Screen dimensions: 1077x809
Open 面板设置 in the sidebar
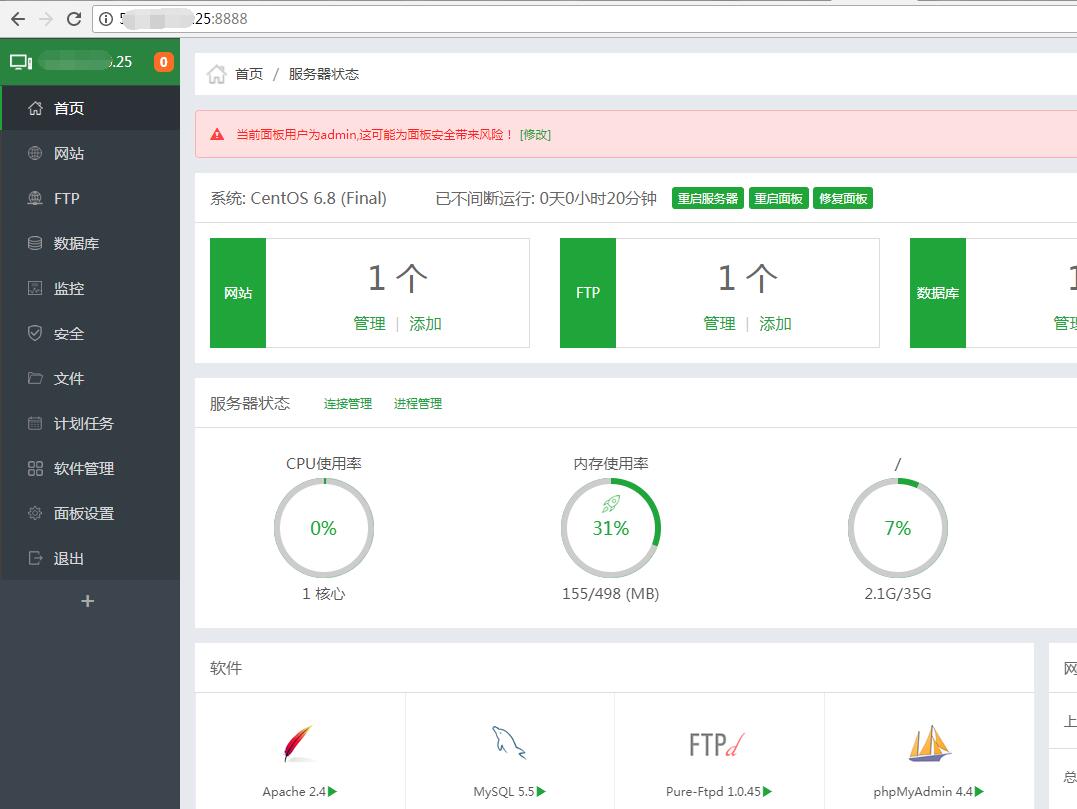point(90,514)
